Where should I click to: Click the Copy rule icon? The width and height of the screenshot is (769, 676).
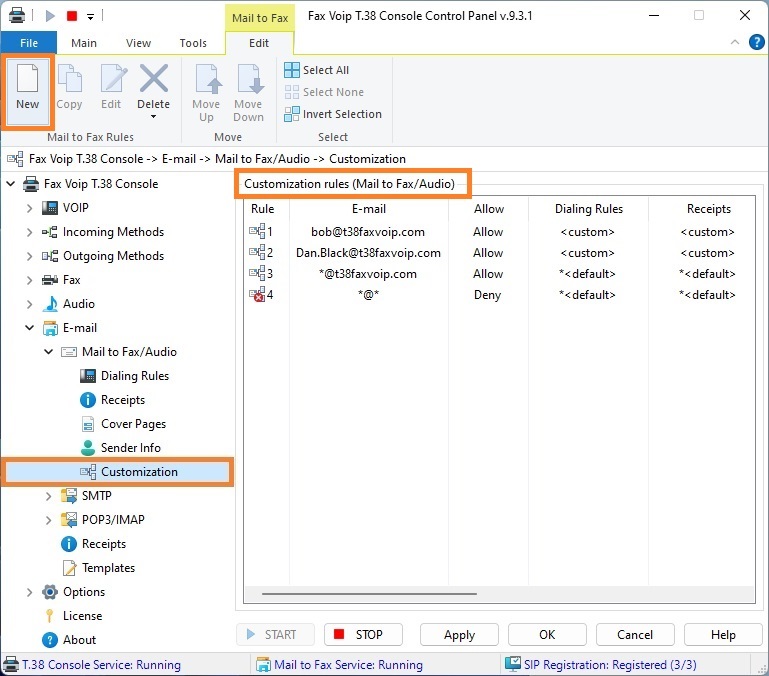point(70,78)
